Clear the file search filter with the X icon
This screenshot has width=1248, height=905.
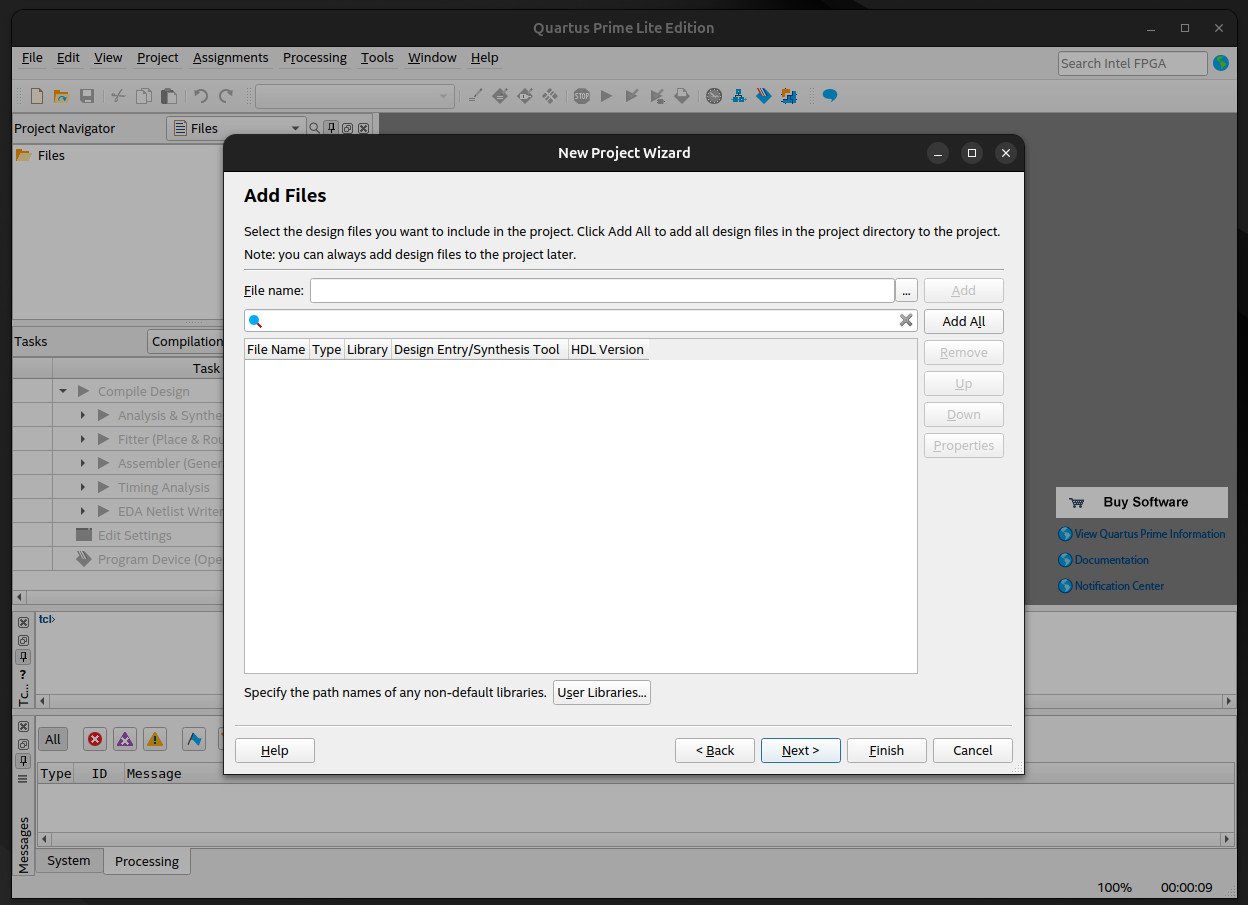pos(905,321)
